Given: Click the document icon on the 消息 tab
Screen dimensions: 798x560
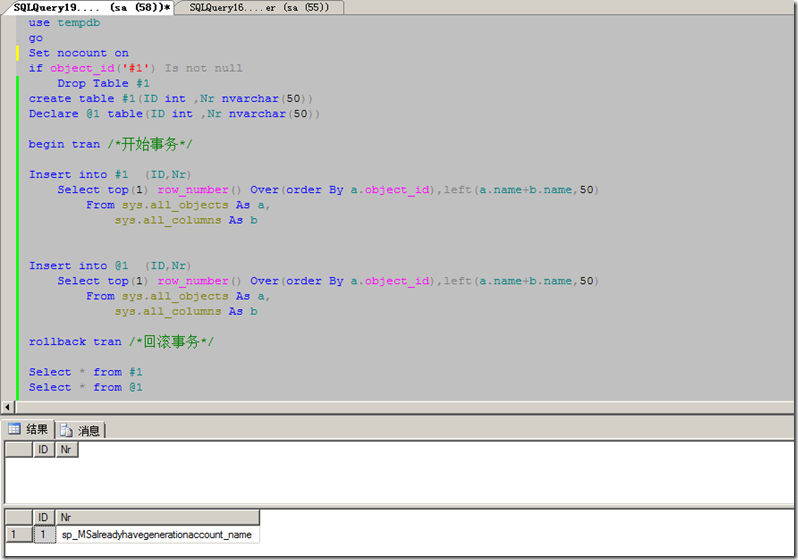Looking at the screenshot, I should click(67, 430).
